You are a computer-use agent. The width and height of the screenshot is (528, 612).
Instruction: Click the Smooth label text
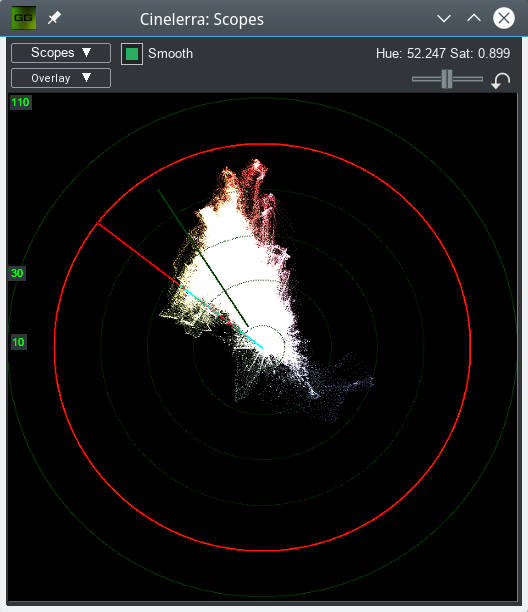click(x=171, y=53)
